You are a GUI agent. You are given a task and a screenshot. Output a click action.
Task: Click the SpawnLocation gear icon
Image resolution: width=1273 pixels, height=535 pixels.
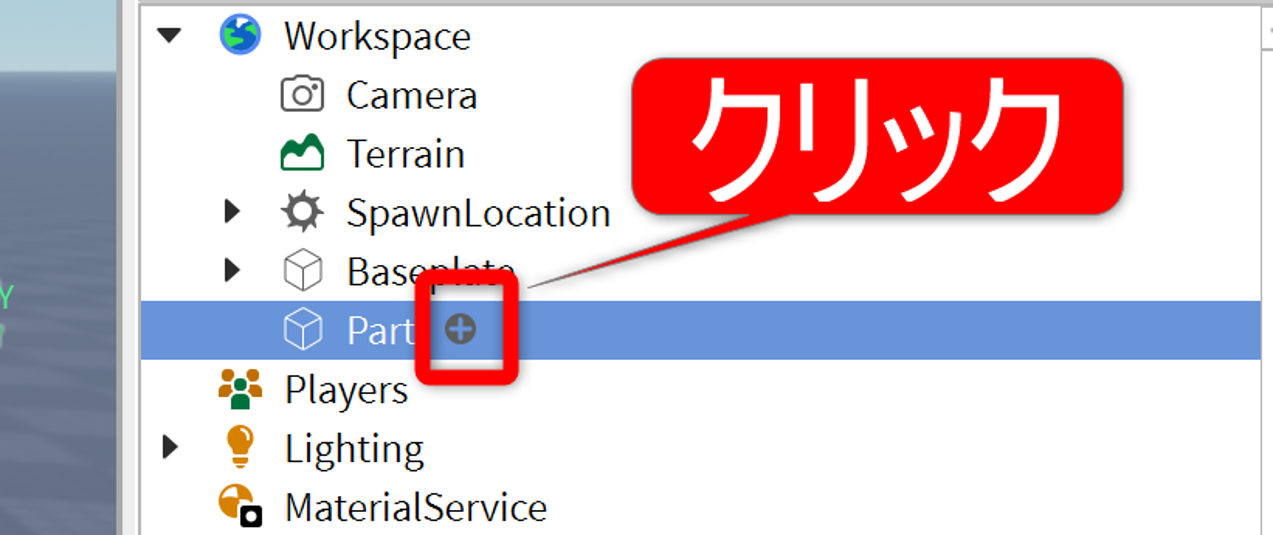point(302,212)
